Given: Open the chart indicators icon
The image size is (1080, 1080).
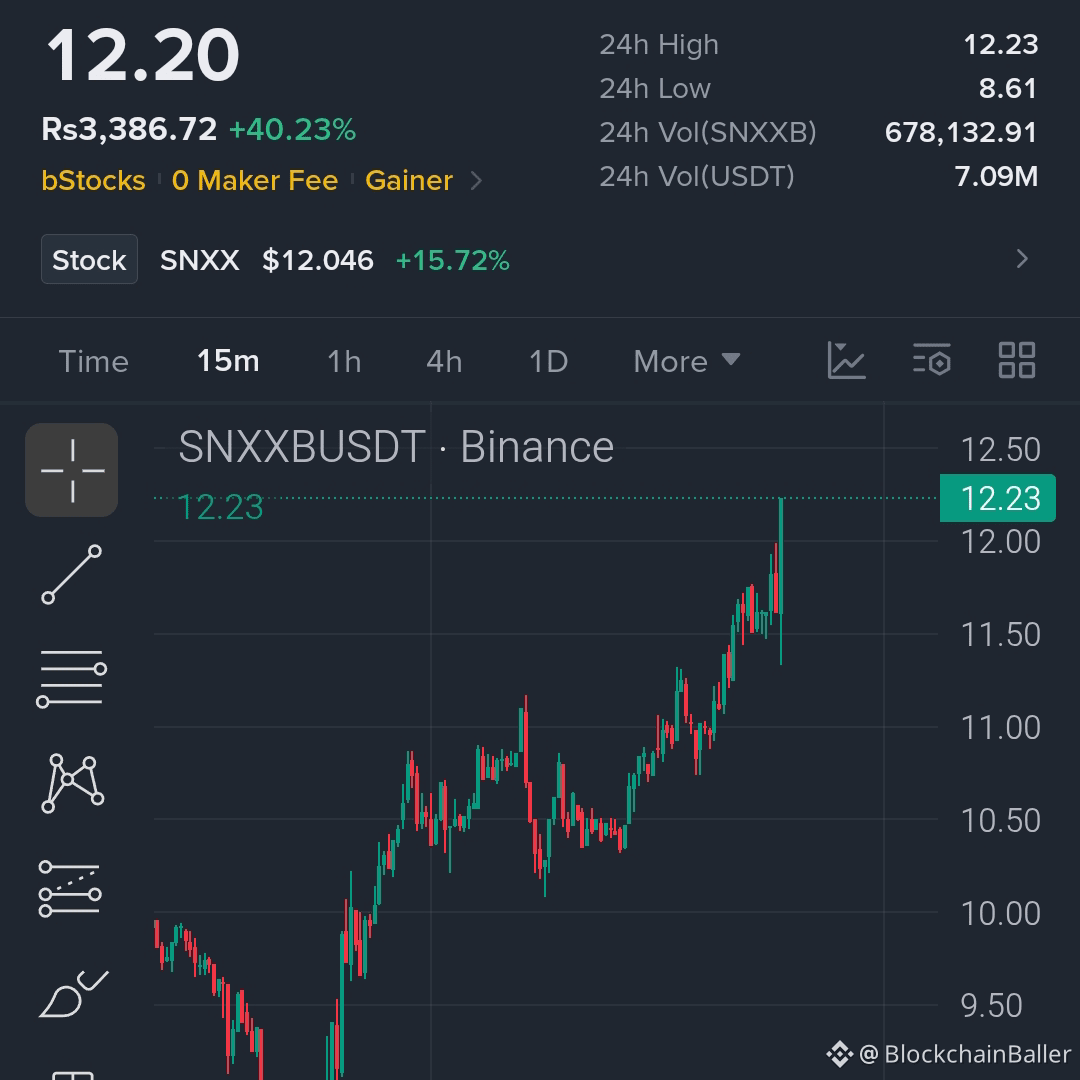Looking at the screenshot, I should coord(846,360).
